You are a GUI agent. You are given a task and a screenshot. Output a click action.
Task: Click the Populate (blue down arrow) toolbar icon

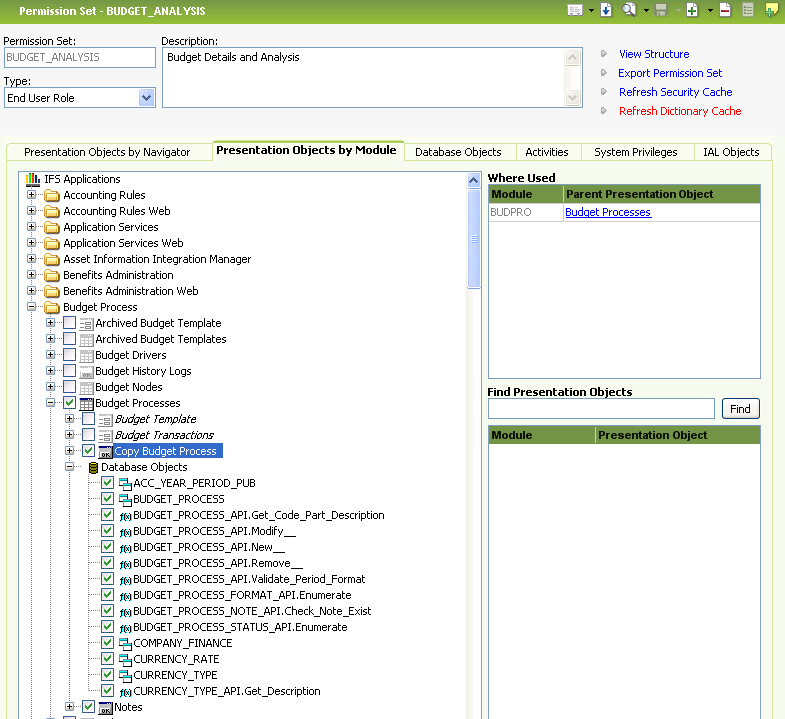tap(606, 10)
